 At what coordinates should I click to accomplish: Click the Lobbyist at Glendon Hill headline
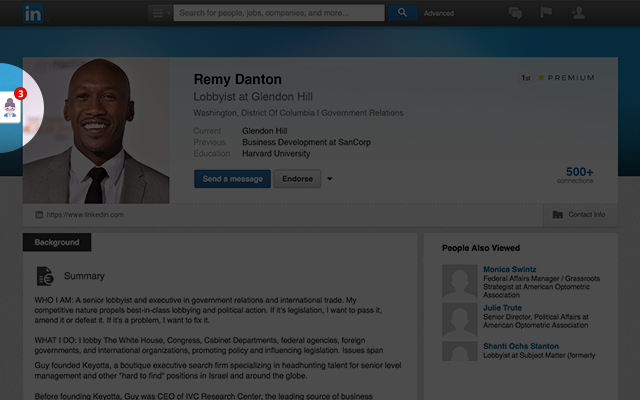253,97
